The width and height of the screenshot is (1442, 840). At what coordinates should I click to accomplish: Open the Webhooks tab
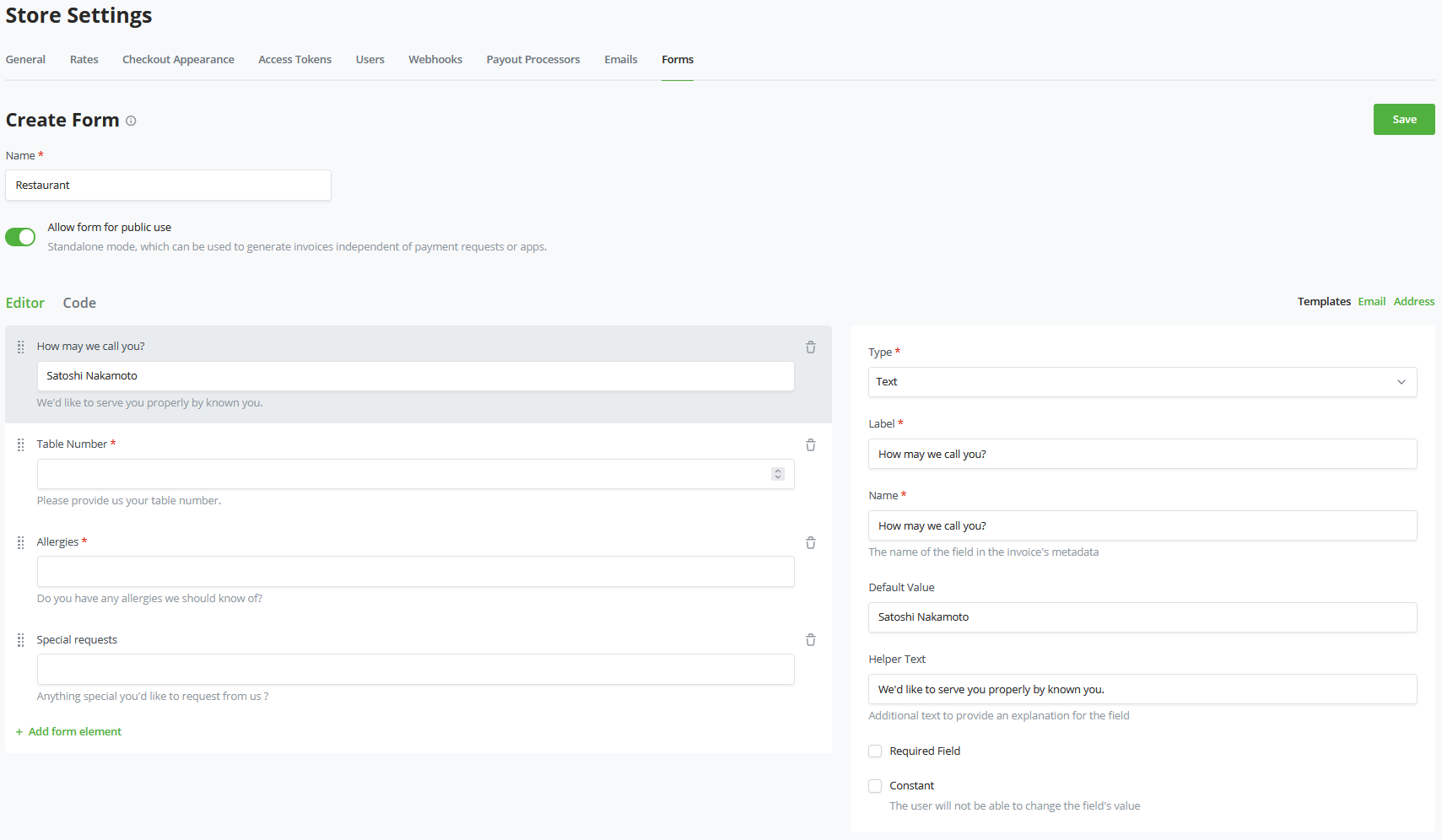click(435, 60)
